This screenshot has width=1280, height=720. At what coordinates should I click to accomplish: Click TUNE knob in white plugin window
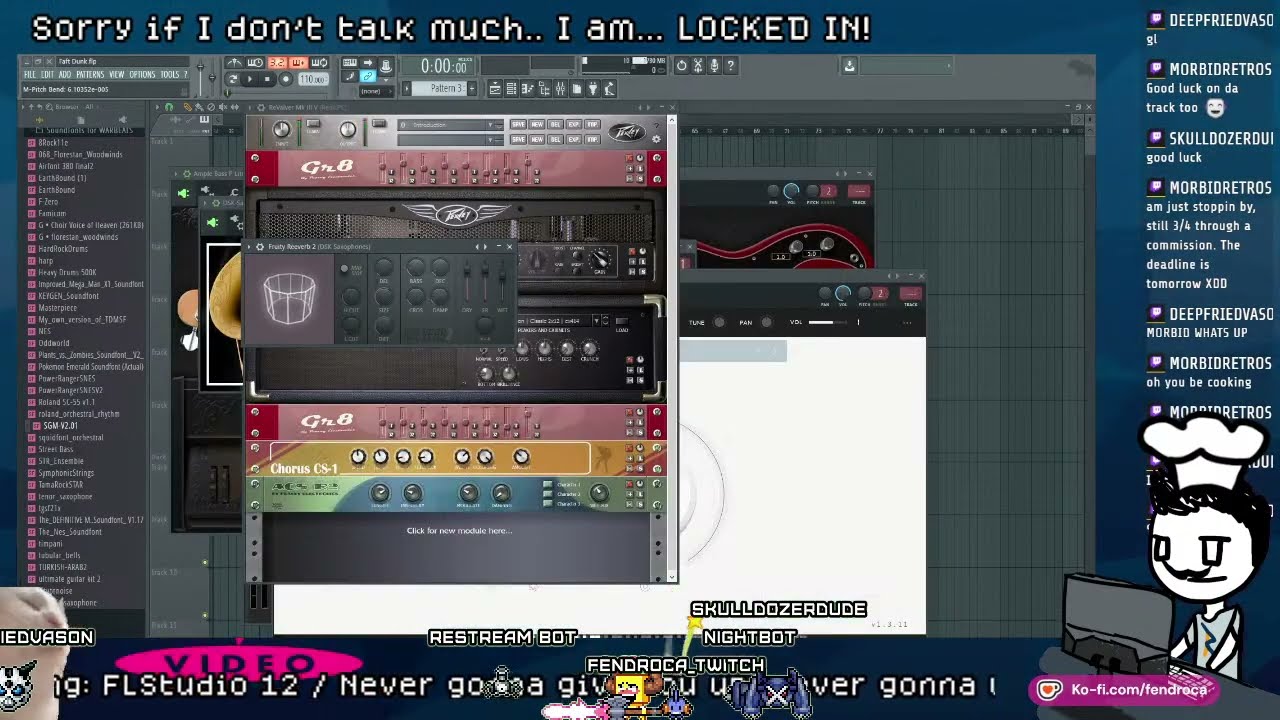click(x=718, y=322)
